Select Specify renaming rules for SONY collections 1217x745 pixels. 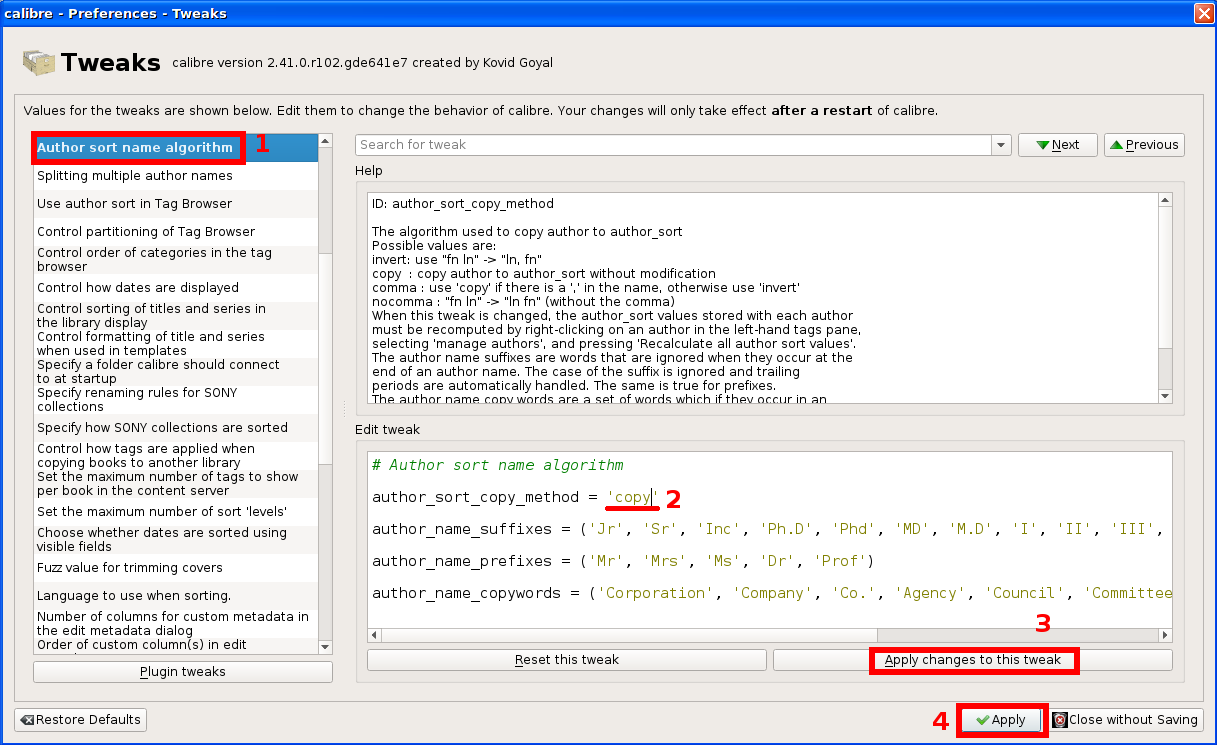coord(175,399)
